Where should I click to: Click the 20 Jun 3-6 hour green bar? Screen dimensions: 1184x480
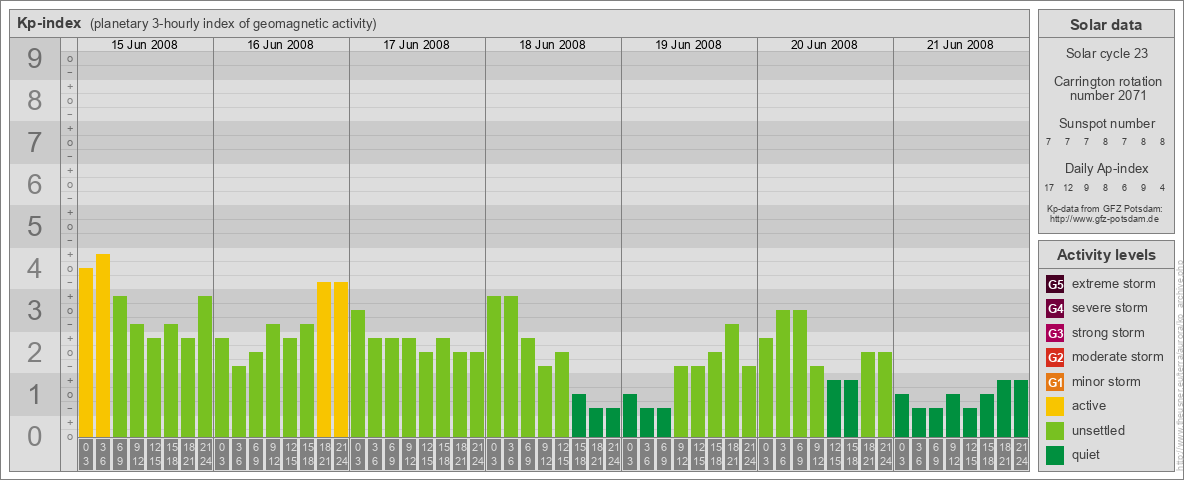(x=783, y=373)
